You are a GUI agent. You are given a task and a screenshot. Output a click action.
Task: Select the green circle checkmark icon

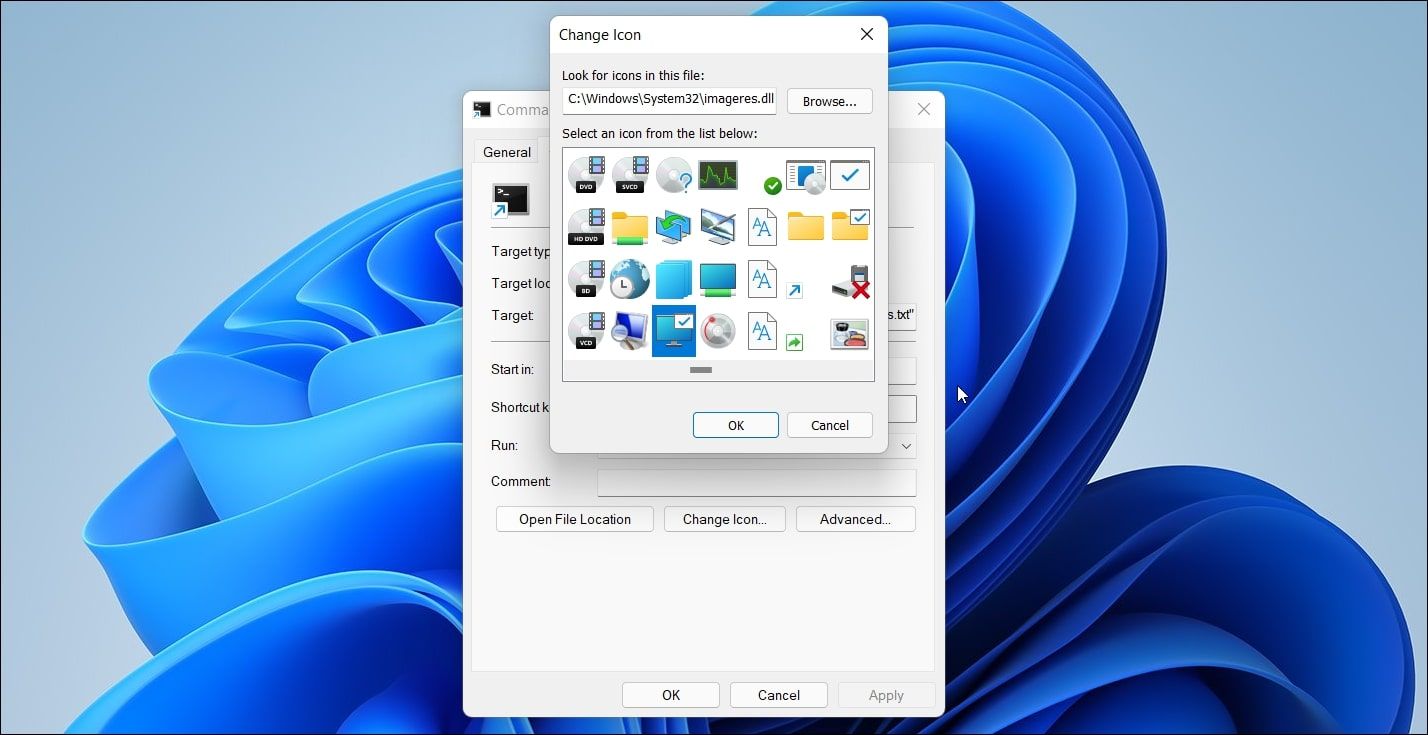tap(772, 185)
